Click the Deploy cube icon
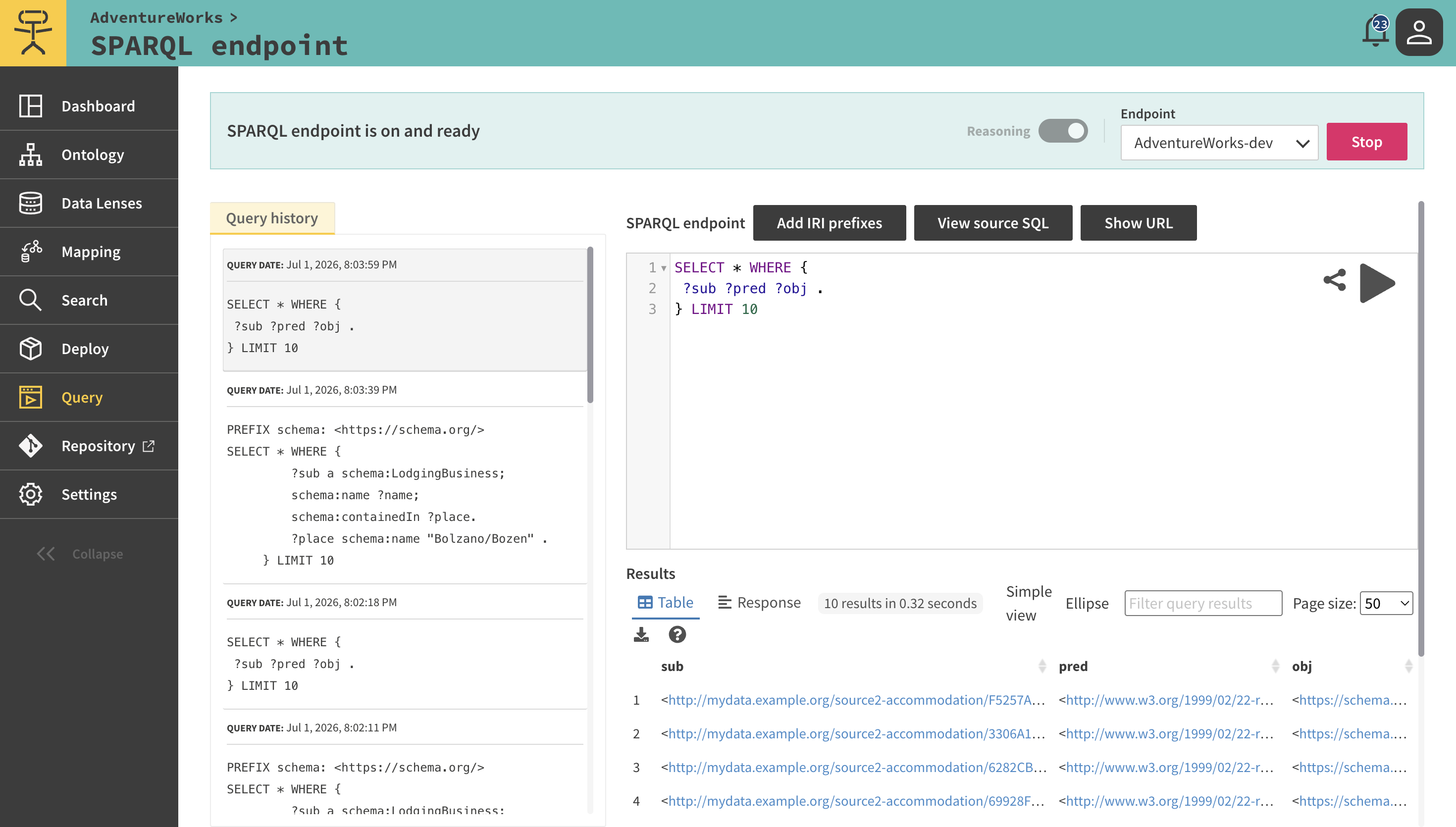The width and height of the screenshot is (1456, 827). 31,349
